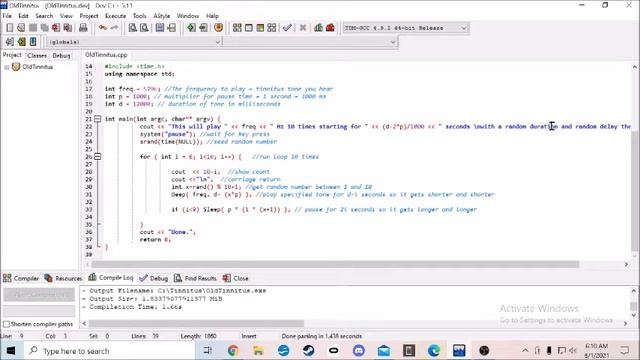640x360 pixels.
Task: Click the Run program toolbar icon
Action: coord(249,28)
